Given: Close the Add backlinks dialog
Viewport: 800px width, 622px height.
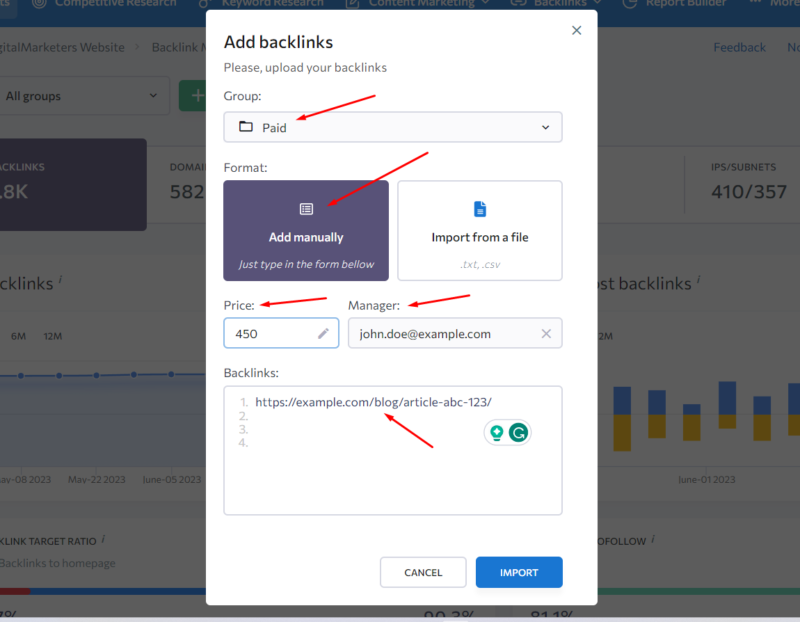Looking at the screenshot, I should 577,31.
